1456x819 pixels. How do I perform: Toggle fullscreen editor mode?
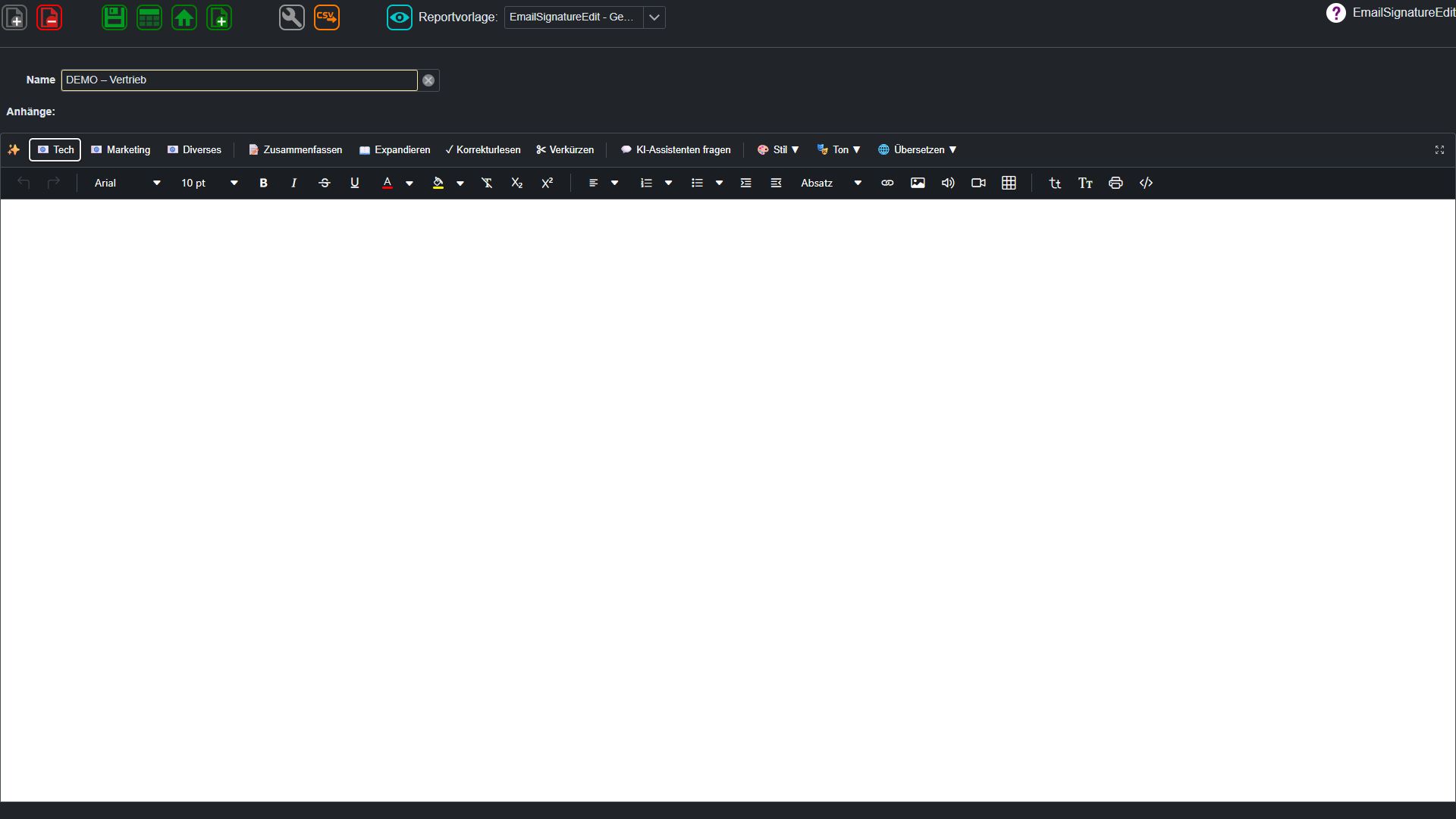click(1439, 149)
